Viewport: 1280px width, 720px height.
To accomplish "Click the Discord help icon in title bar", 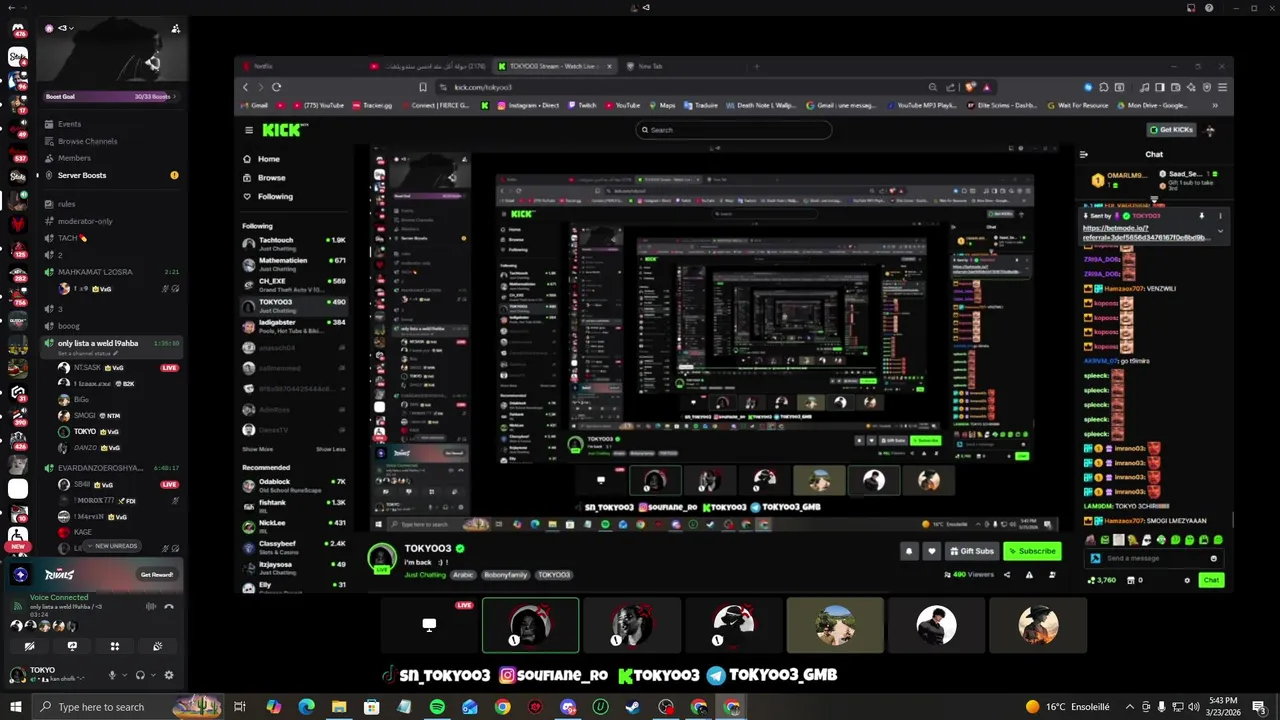I will click(1209, 8).
